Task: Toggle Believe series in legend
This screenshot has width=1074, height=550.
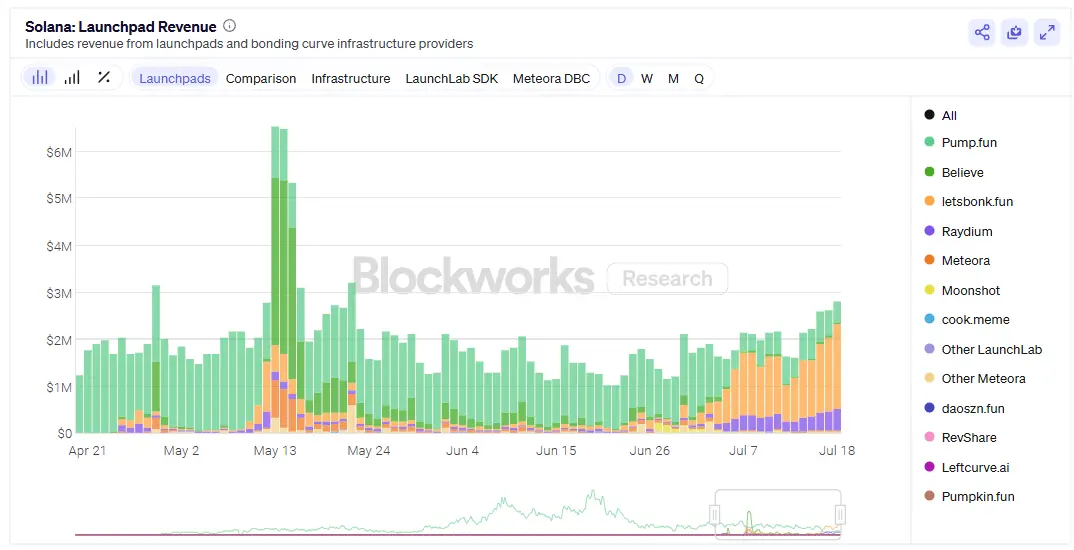Action: [x=953, y=173]
